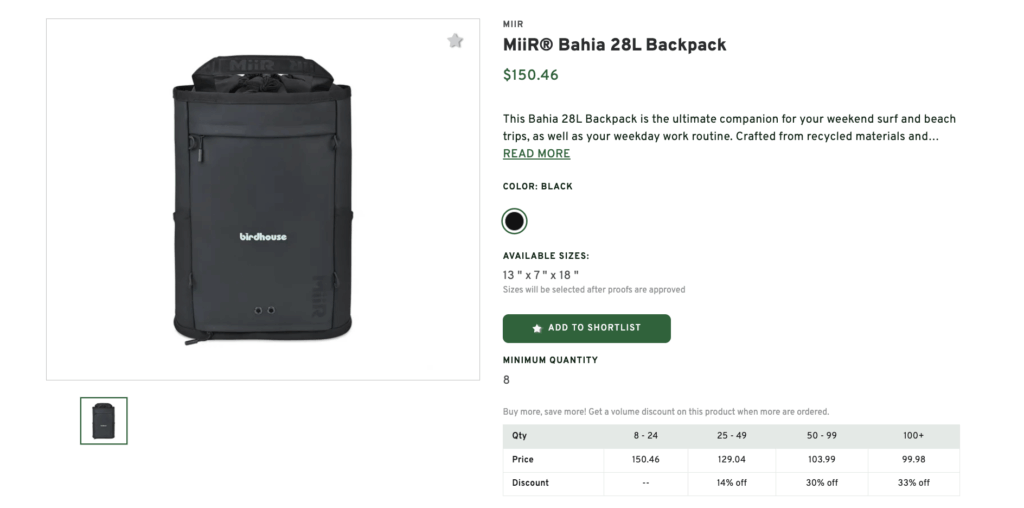Click the star icon in Add to Shortlist
Screen dimensions: 1024x508
click(x=537, y=328)
